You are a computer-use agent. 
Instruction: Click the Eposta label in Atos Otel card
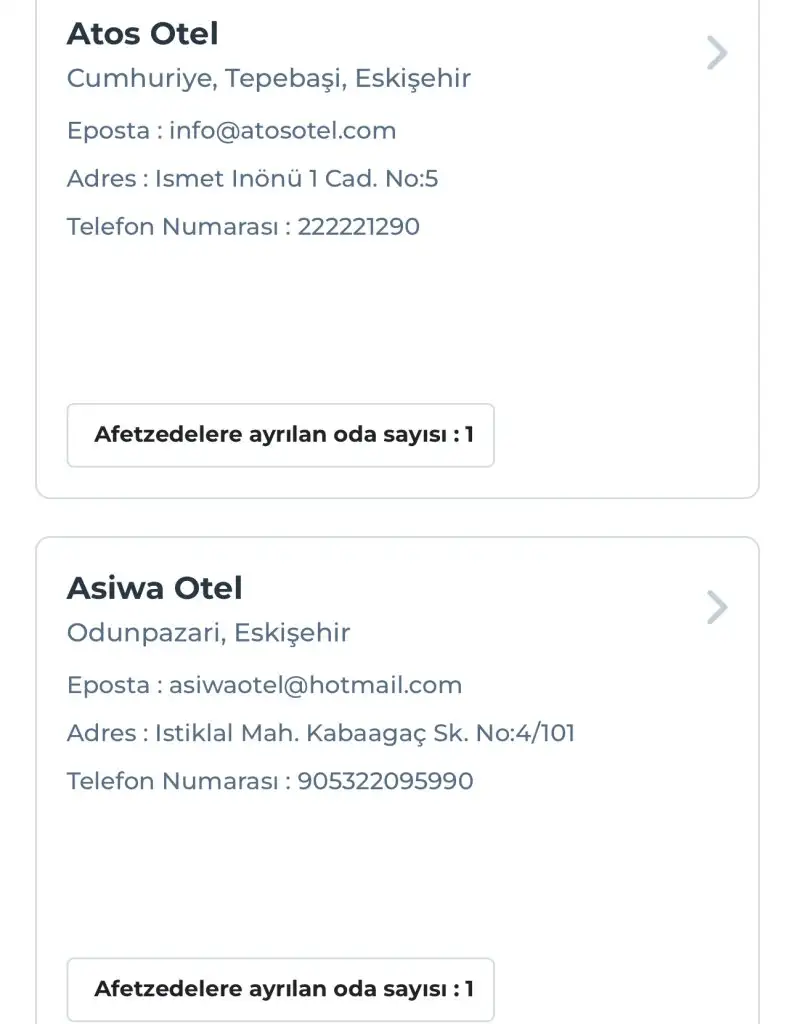[108, 131]
